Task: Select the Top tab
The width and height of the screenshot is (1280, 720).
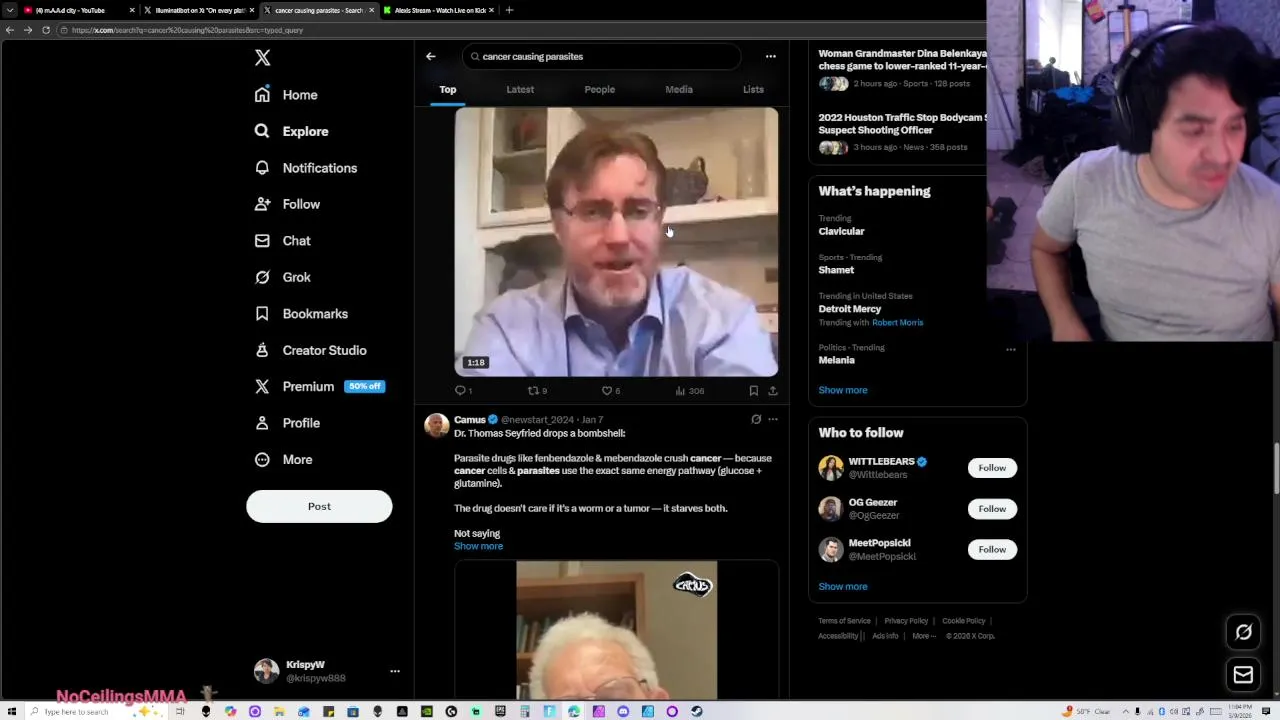Action: click(448, 89)
